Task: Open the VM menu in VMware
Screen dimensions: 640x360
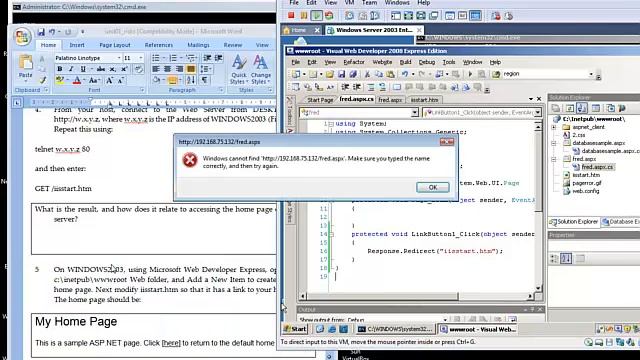Action: coord(349,3)
